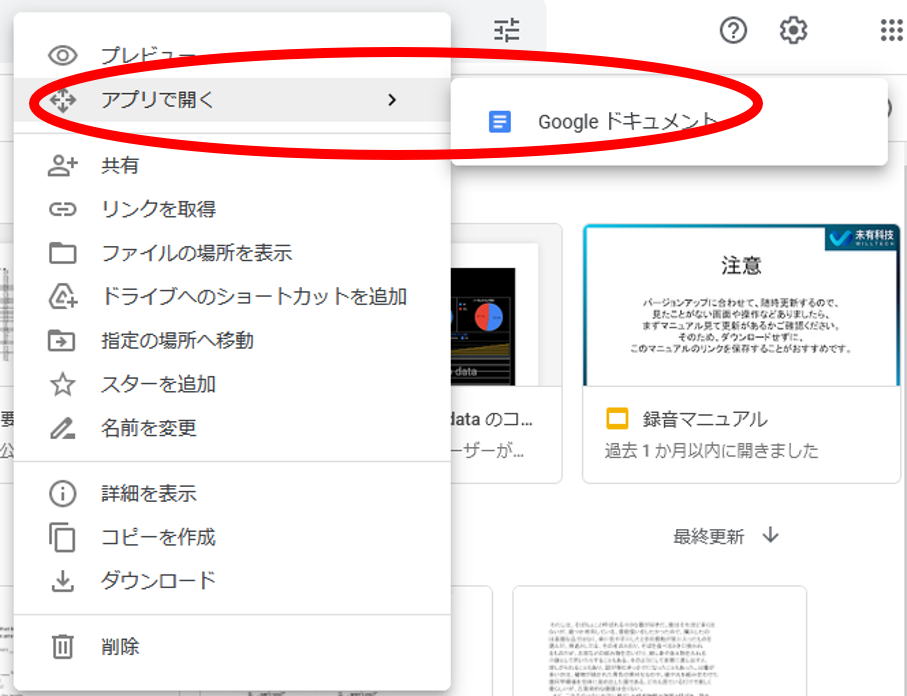Click the pencil icon beside 名前を変更
Screen dimensions: 907x696
pos(63,424)
